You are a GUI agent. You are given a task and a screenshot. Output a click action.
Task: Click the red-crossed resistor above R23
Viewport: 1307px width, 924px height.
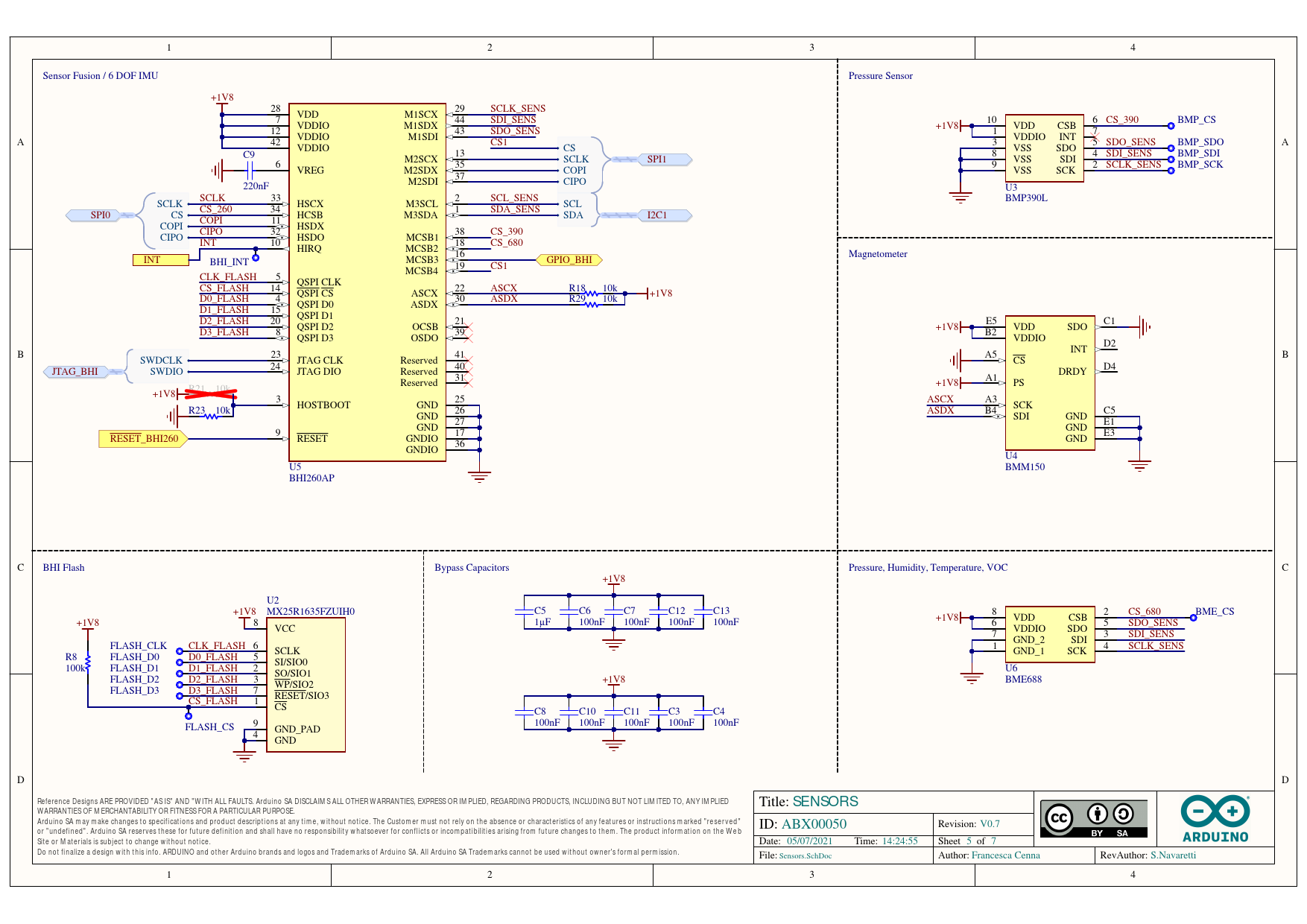click(x=212, y=393)
